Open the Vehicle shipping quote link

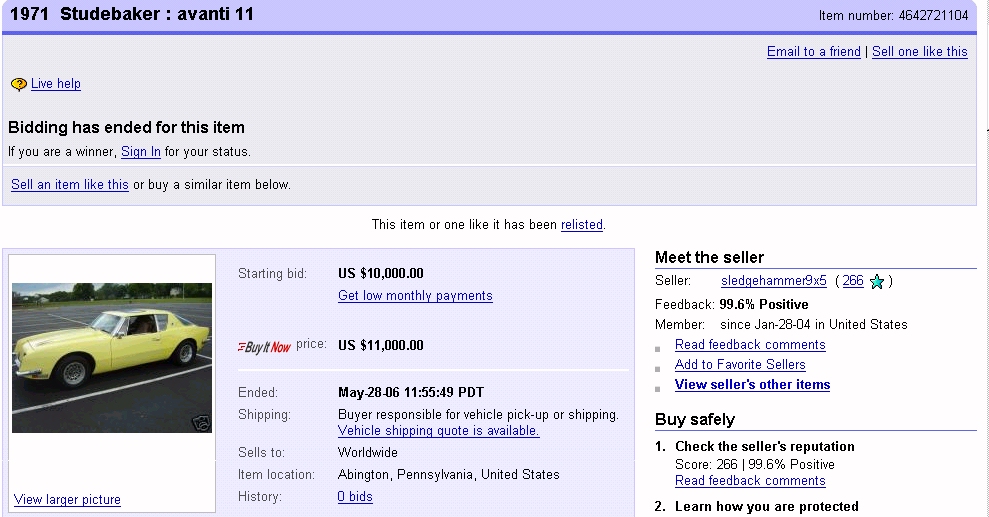coord(438,431)
